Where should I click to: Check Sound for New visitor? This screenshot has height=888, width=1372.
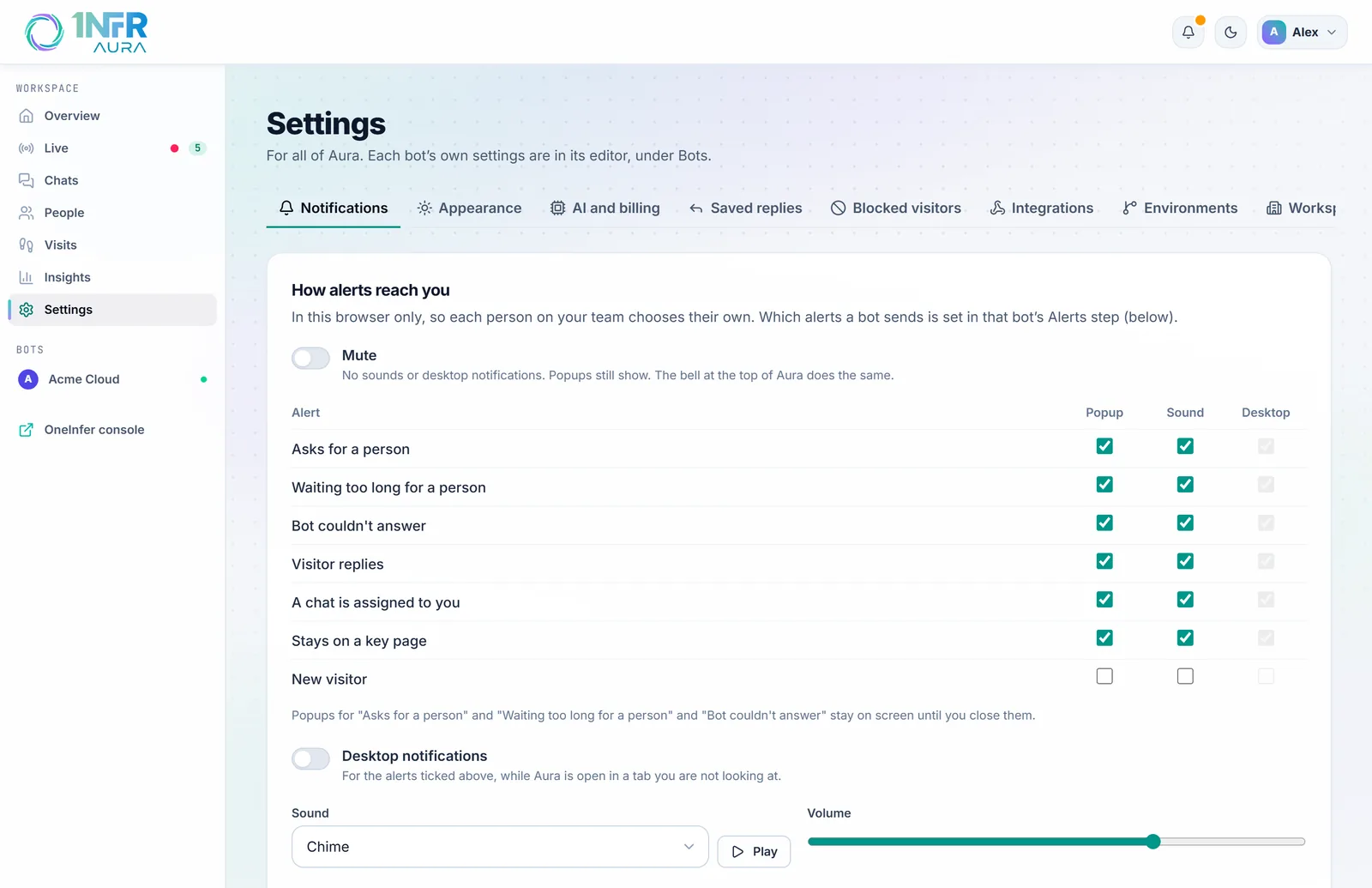point(1185,676)
